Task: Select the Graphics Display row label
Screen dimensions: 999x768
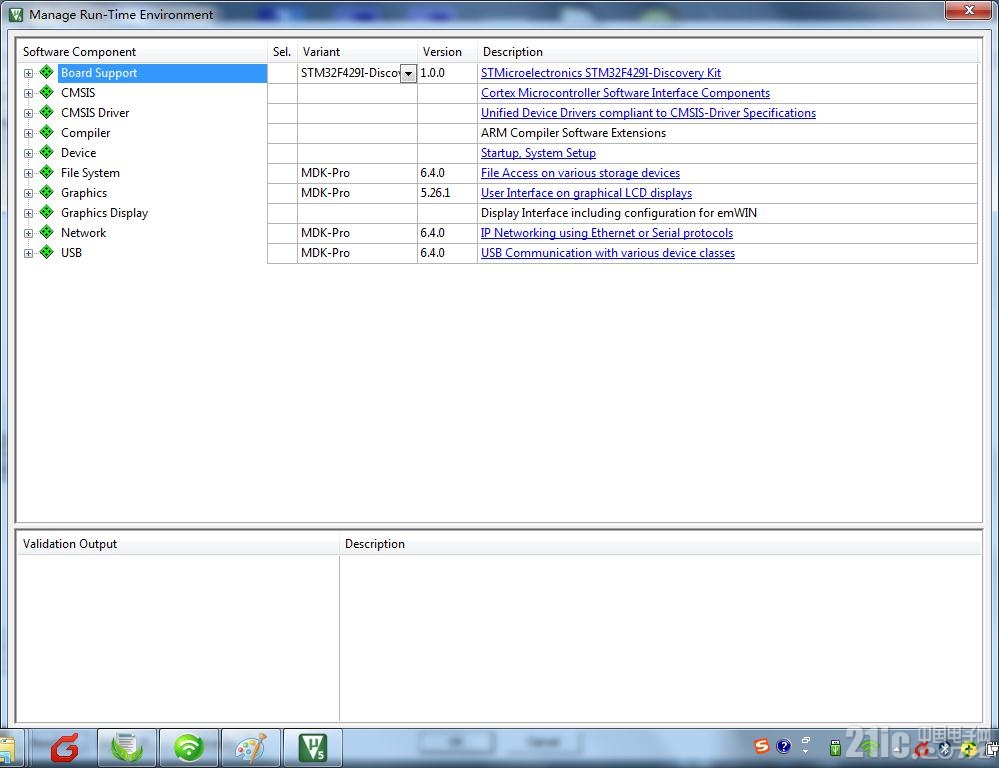Action: point(104,213)
